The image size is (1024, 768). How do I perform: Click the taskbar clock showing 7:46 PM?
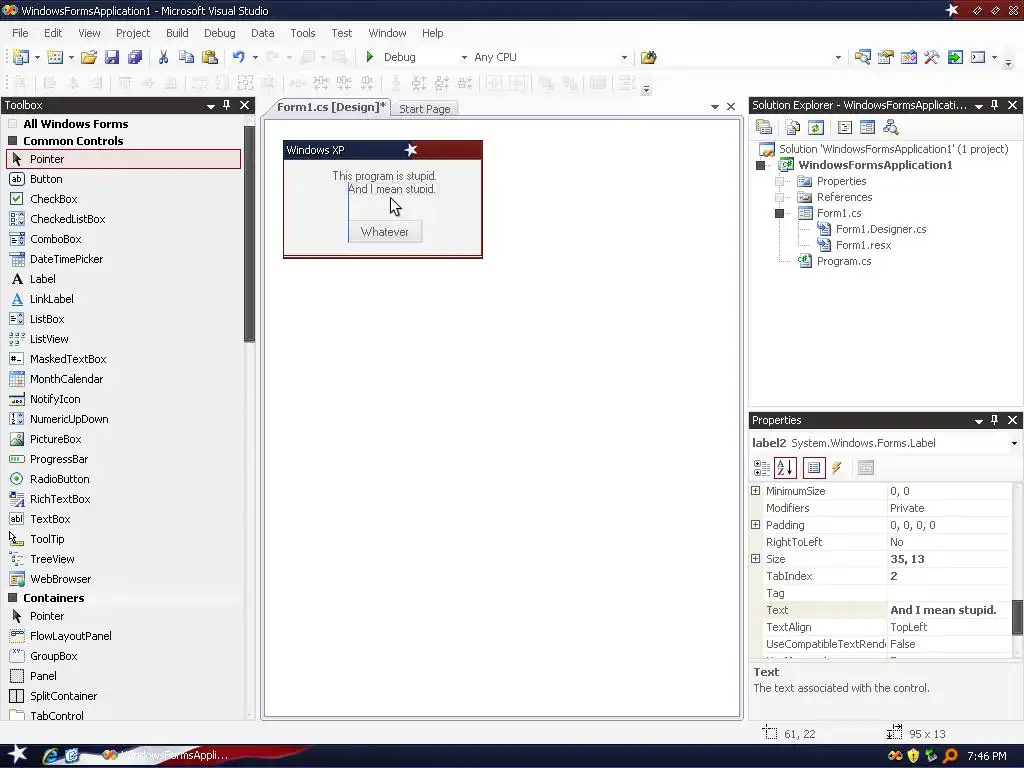[987, 756]
